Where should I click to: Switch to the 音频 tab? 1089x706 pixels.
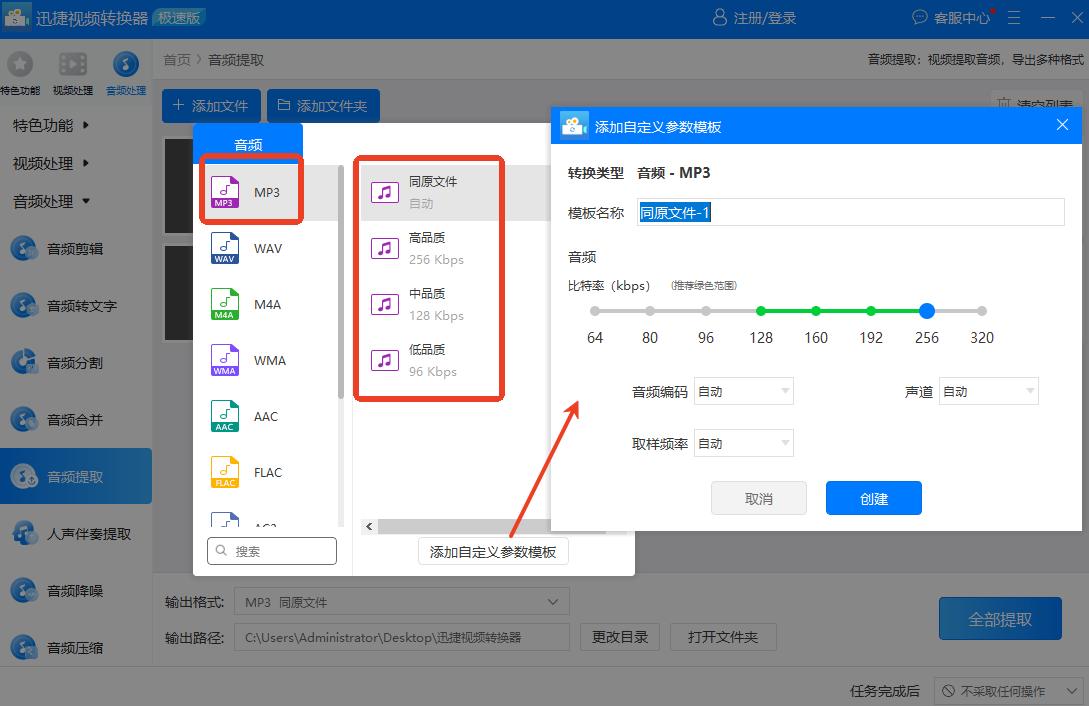(248, 144)
